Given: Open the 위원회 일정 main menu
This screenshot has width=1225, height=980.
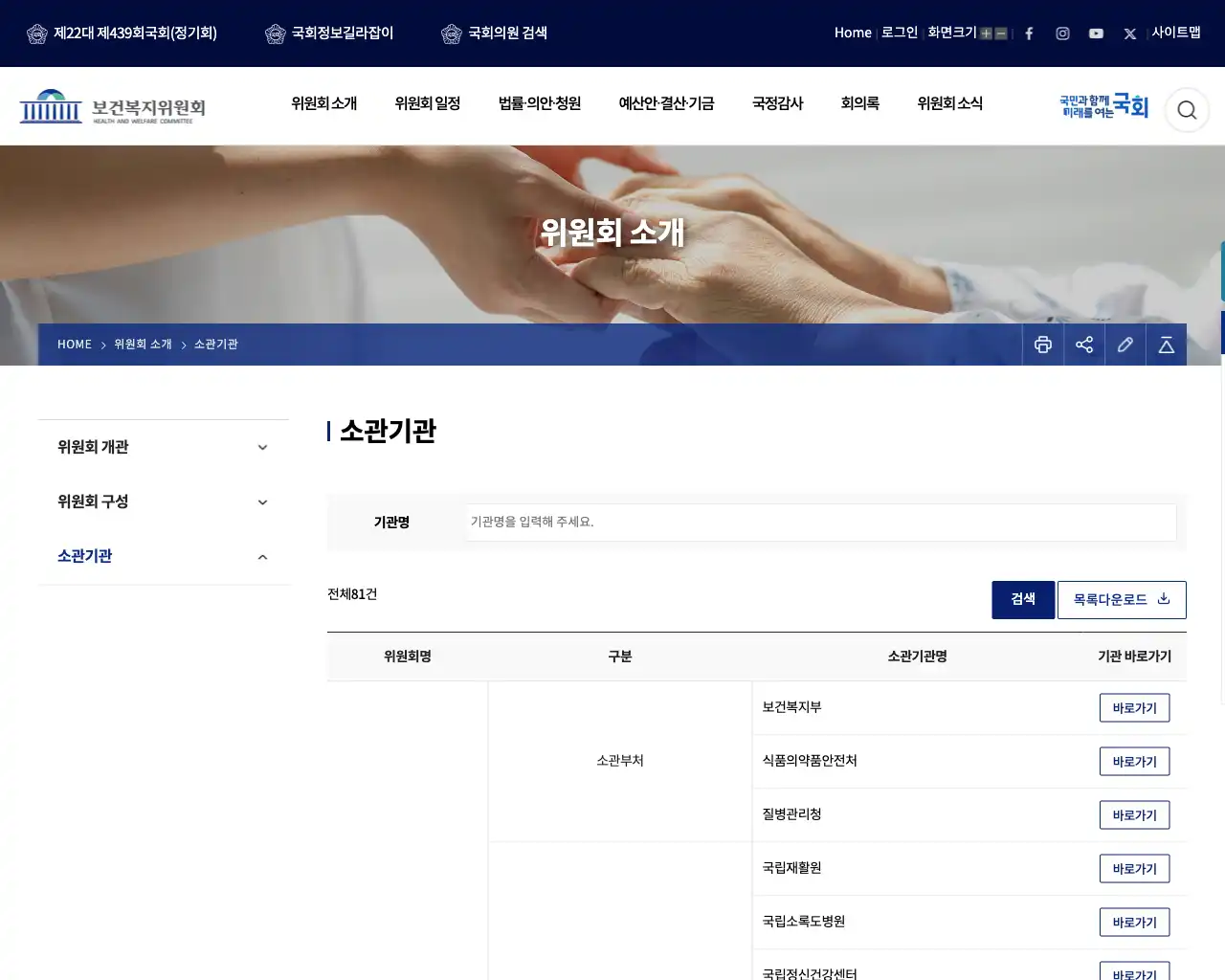Looking at the screenshot, I should point(428,103).
